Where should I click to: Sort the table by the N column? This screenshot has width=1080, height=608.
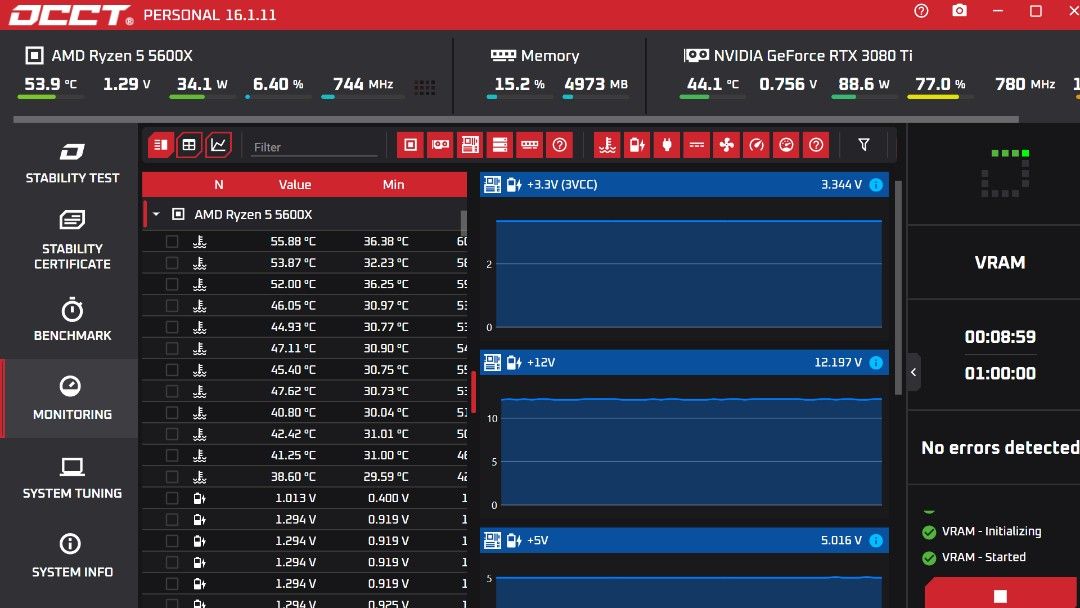[x=218, y=185]
